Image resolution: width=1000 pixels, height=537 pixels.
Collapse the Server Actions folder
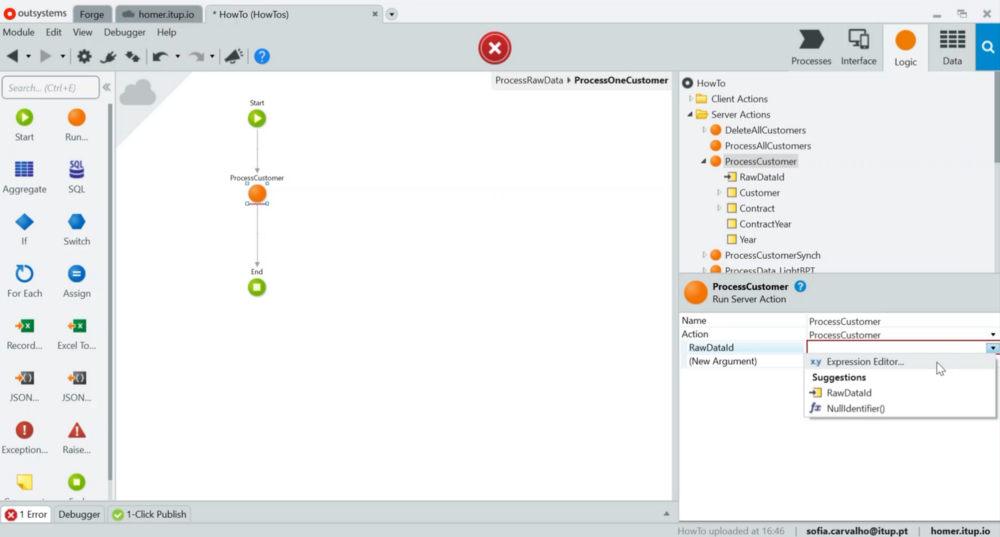[690, 115]
